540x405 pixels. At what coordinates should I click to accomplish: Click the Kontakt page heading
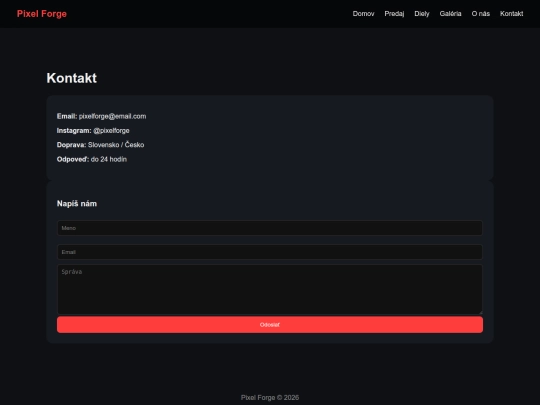click(x=72, y=78)
